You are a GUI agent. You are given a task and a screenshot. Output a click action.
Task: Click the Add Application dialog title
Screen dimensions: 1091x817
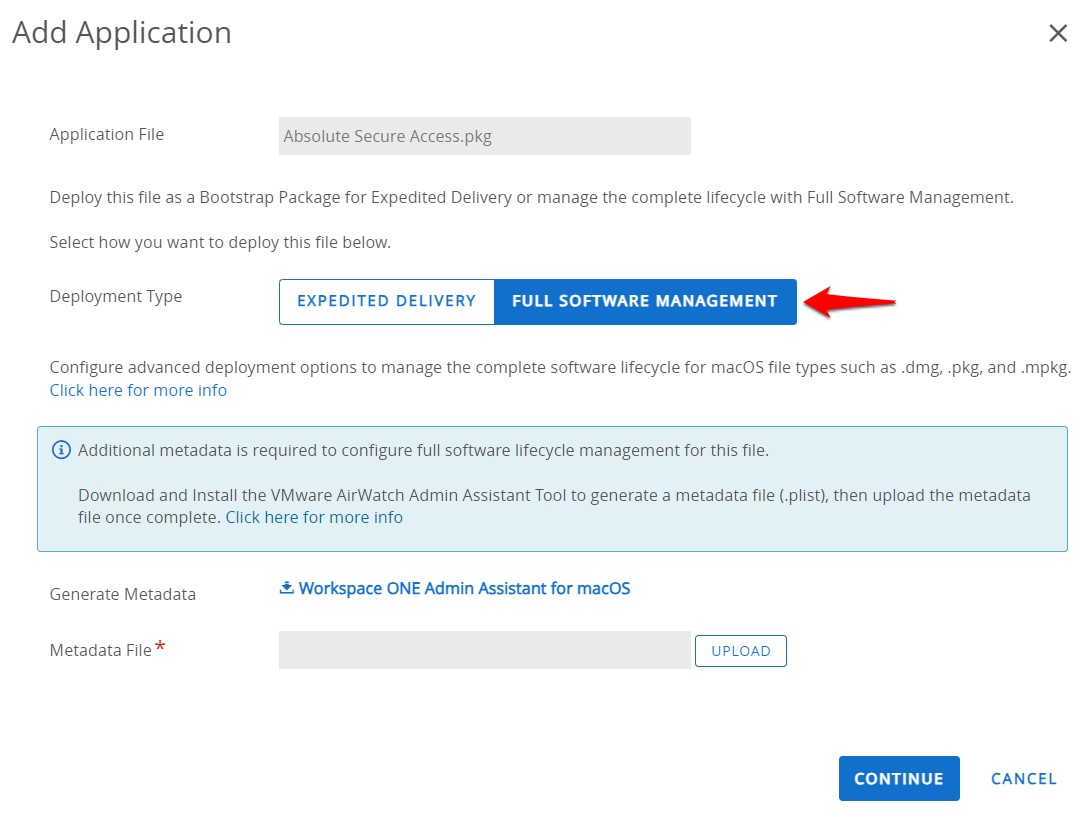click(122, 33)
